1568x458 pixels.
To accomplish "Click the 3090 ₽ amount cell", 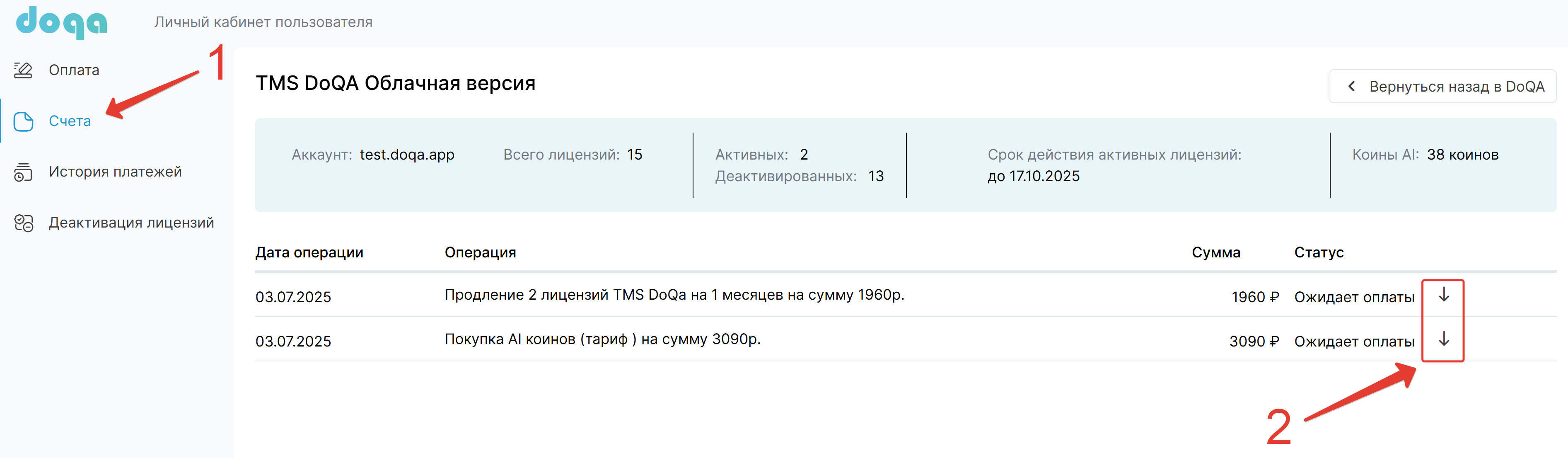I will point(1254,342).
